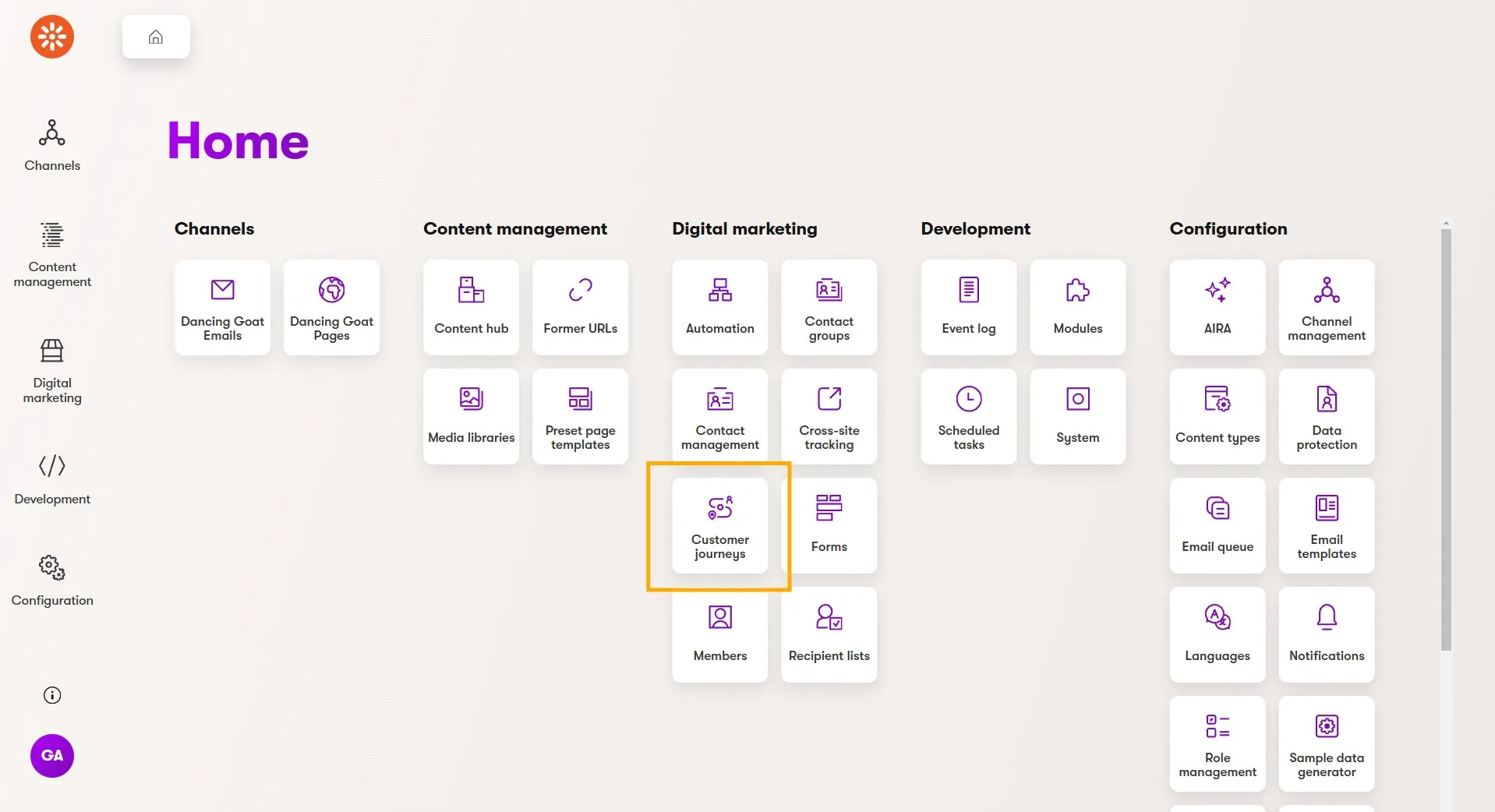
Task: Open Development in the left sidebar
Action: tap(52, 480)
